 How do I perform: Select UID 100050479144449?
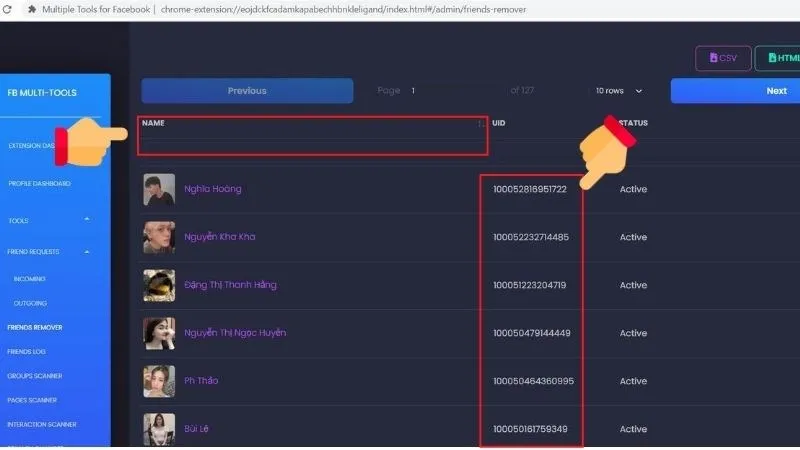[532, 333]
